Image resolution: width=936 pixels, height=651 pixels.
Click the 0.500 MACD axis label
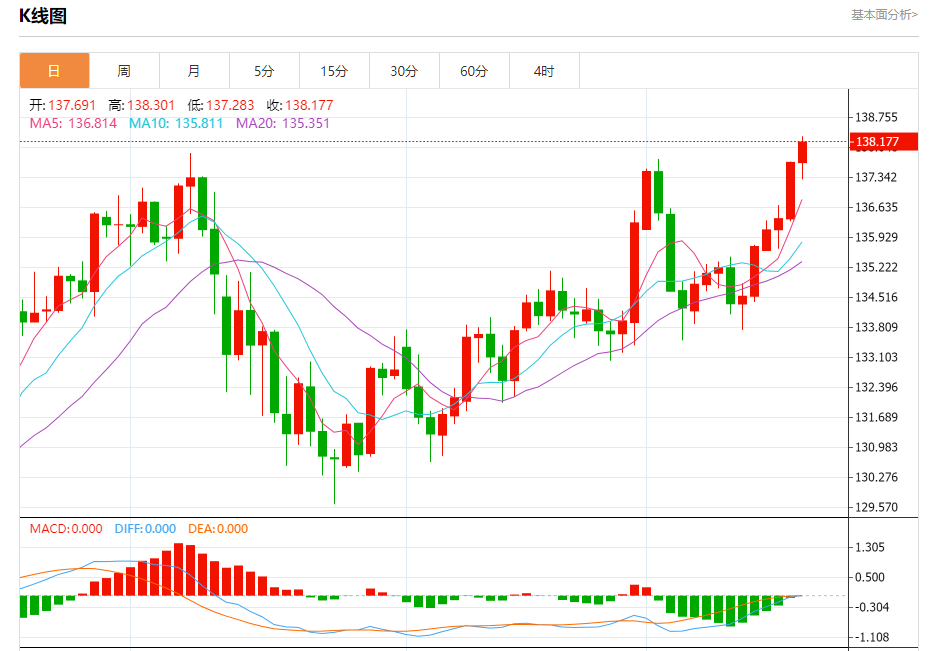[x=870, y=577]
